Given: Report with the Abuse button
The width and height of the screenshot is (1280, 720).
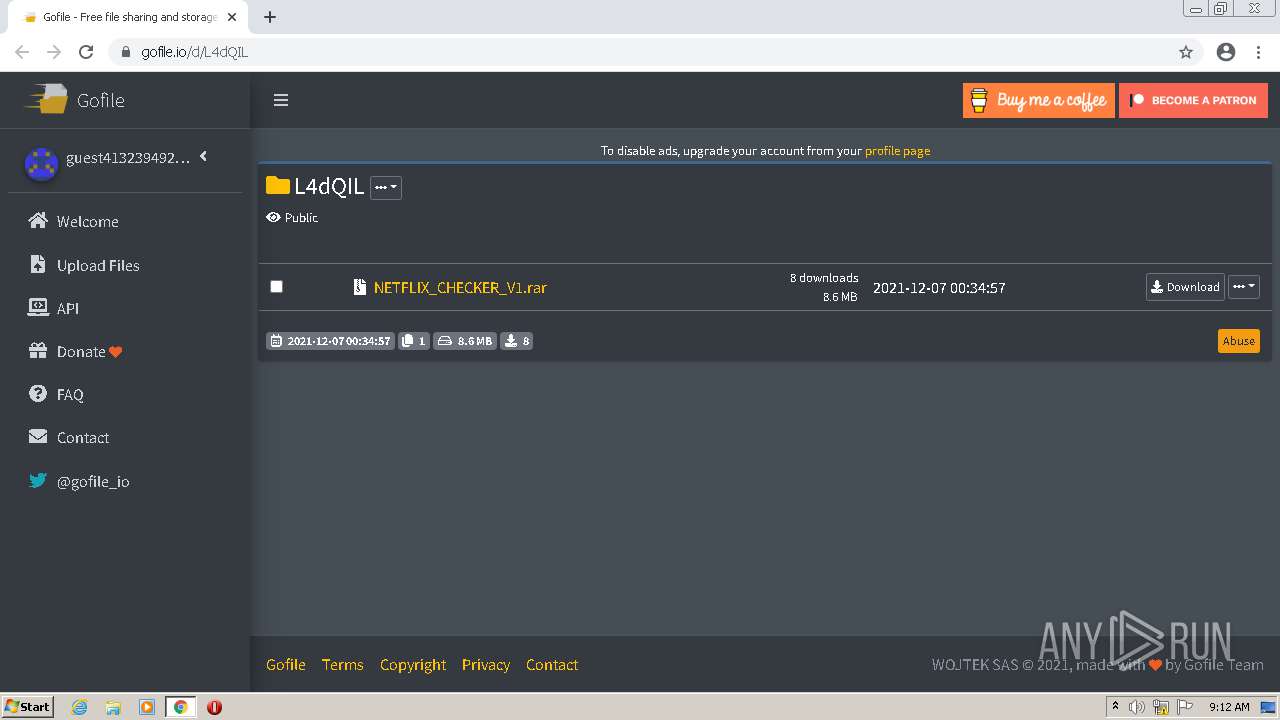Looking at the screenshot, I should (x=1238, y=341).
